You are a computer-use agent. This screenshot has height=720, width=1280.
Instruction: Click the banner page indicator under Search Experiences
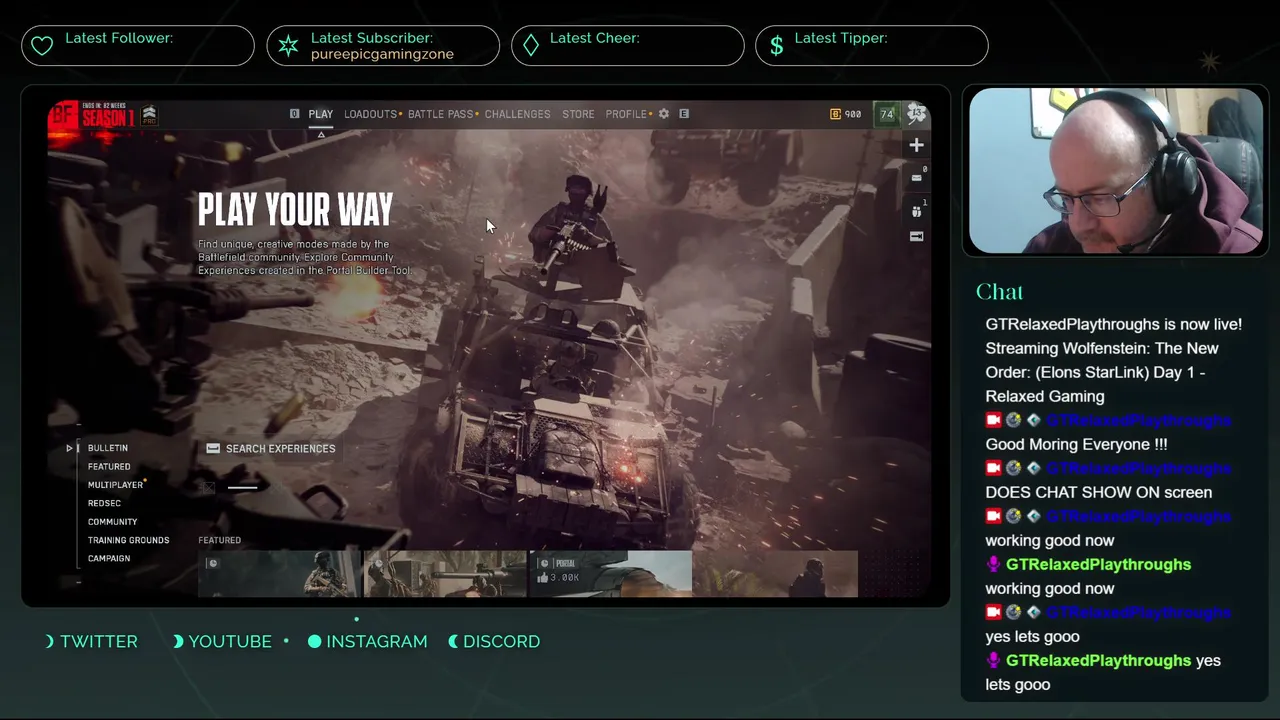click(x=243, y=487)
